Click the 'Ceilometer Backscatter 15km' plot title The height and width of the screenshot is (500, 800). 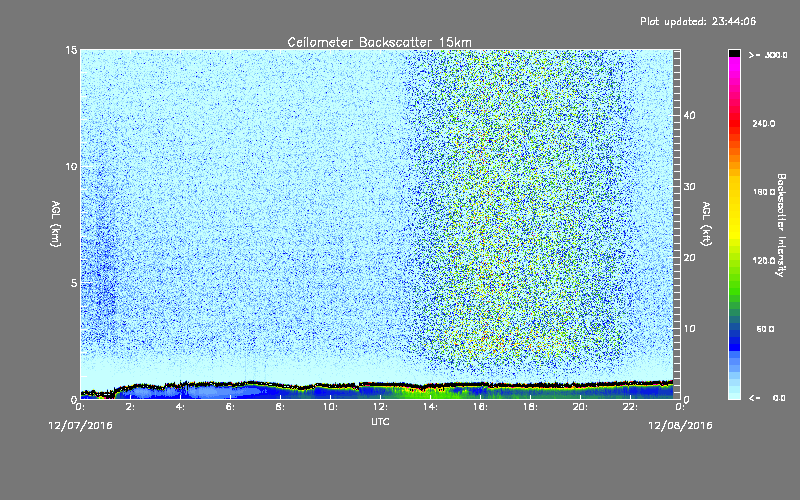pos(379,42)
